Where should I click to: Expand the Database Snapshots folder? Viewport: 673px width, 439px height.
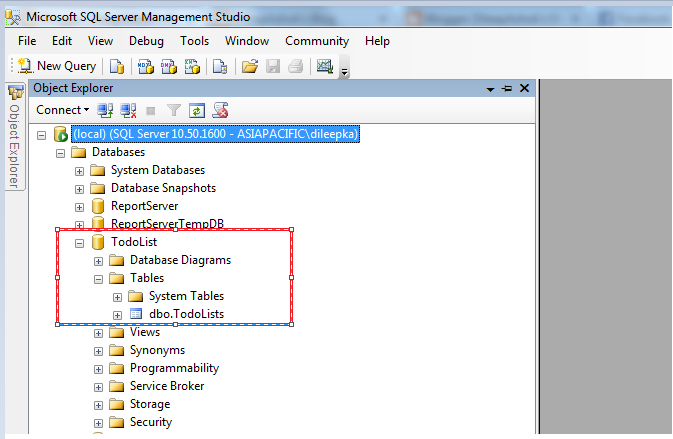[x=79, y=189]
